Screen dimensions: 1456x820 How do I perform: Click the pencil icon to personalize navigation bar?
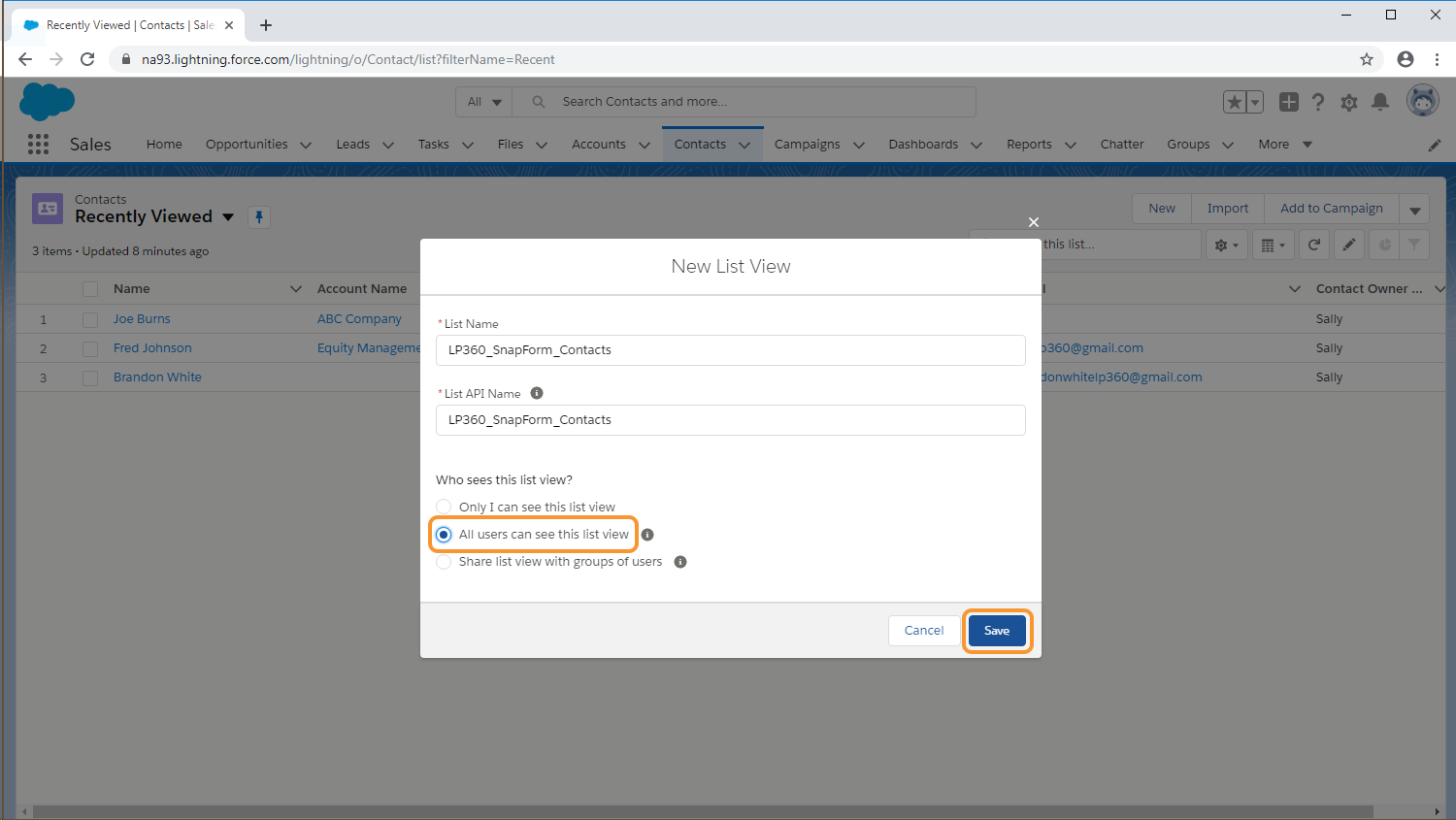(1435, 146)
